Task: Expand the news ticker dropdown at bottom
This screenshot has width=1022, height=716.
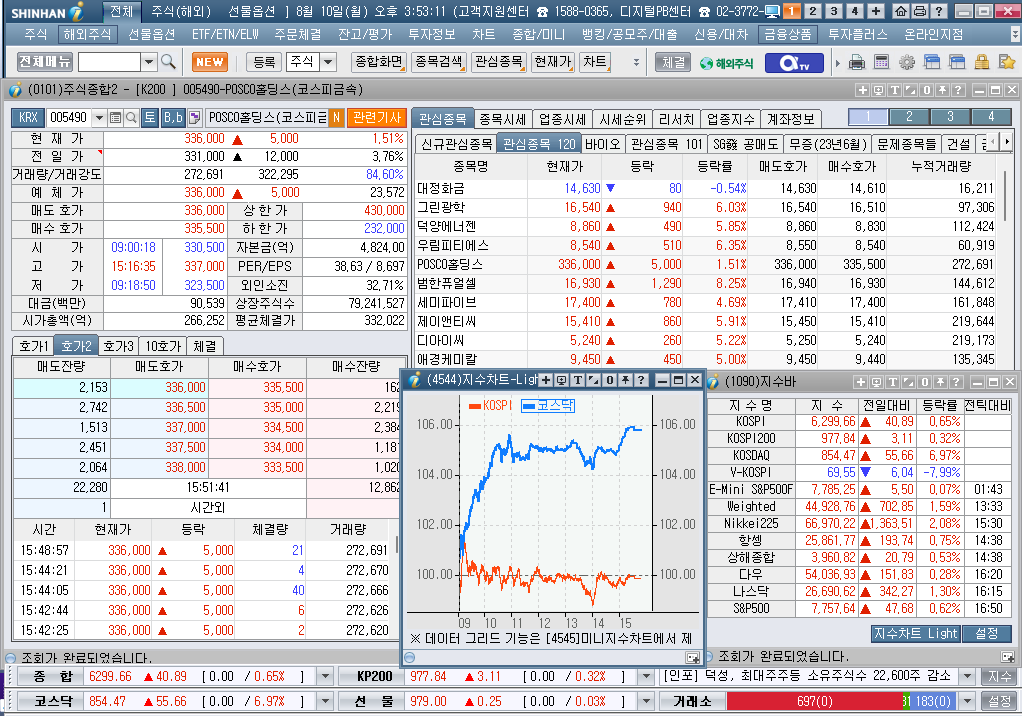Action: pyautogui.click(x=967, y=676)
